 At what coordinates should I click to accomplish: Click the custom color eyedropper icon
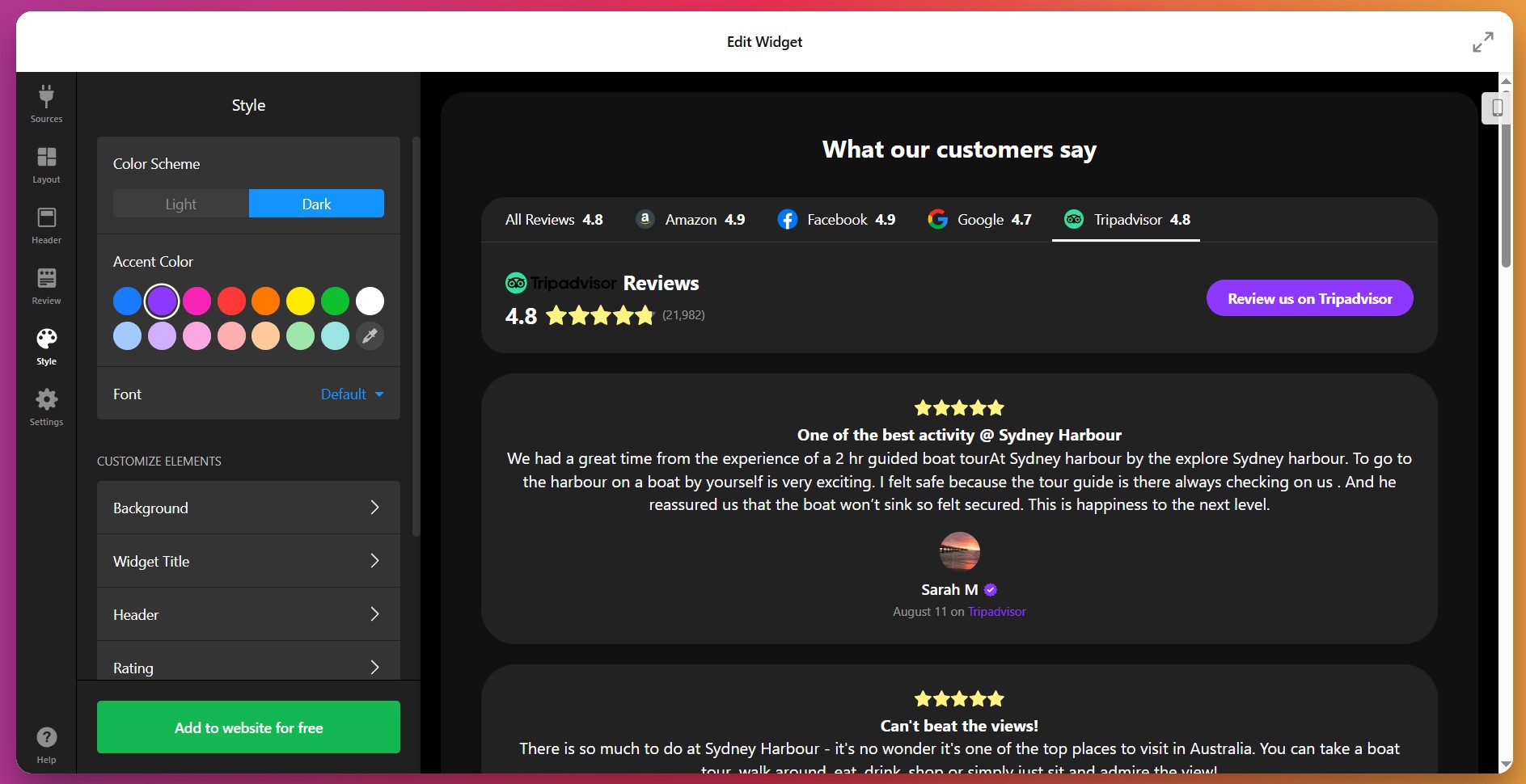(370, 335)
